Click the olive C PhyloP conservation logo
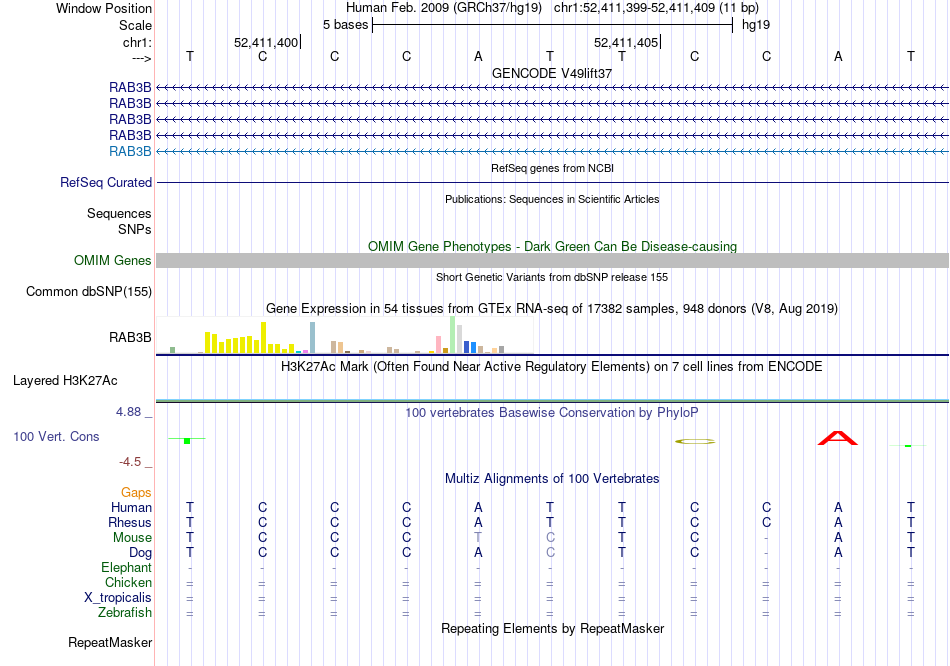The image size is (950, 666). tap(695, 442)
